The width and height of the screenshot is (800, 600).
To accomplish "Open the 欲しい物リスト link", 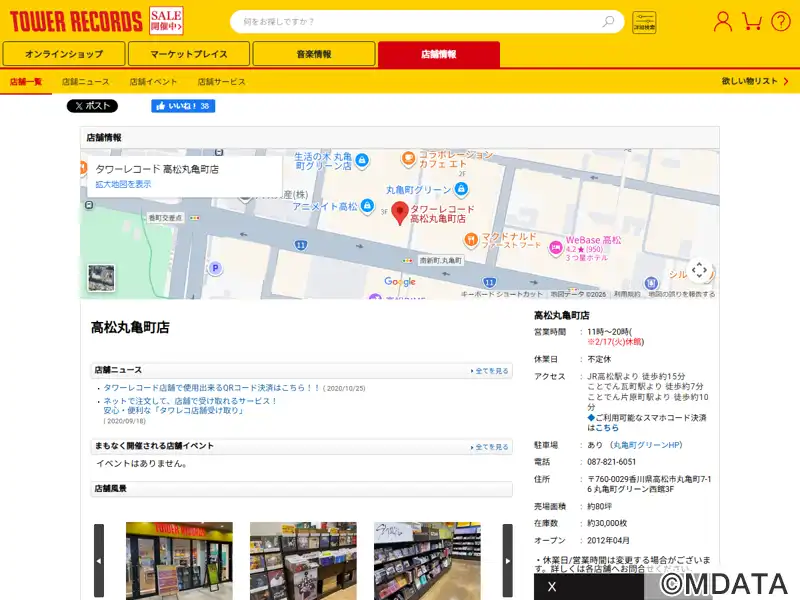I will [755, 81].
